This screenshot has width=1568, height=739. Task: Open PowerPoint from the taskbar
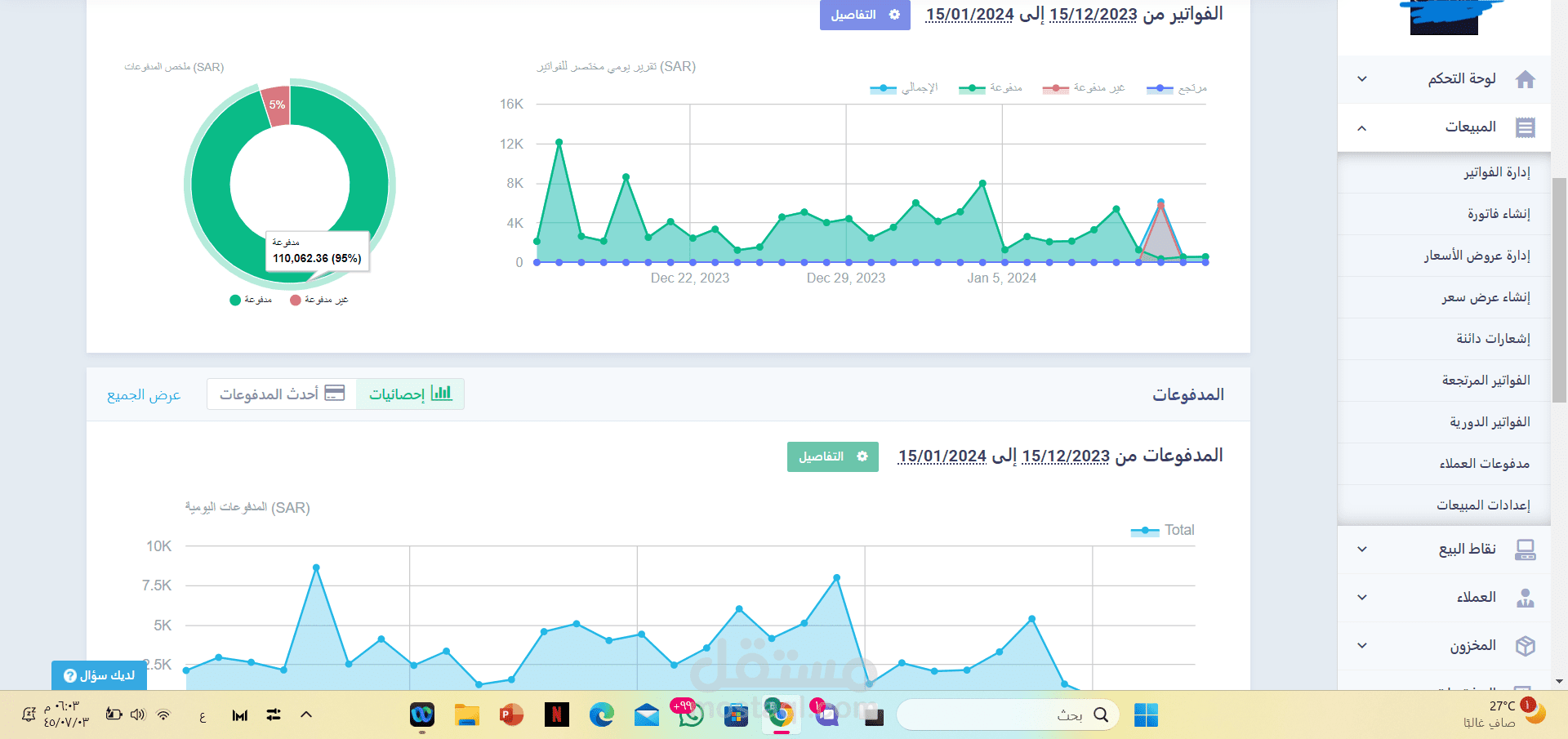tap(511, 715)
